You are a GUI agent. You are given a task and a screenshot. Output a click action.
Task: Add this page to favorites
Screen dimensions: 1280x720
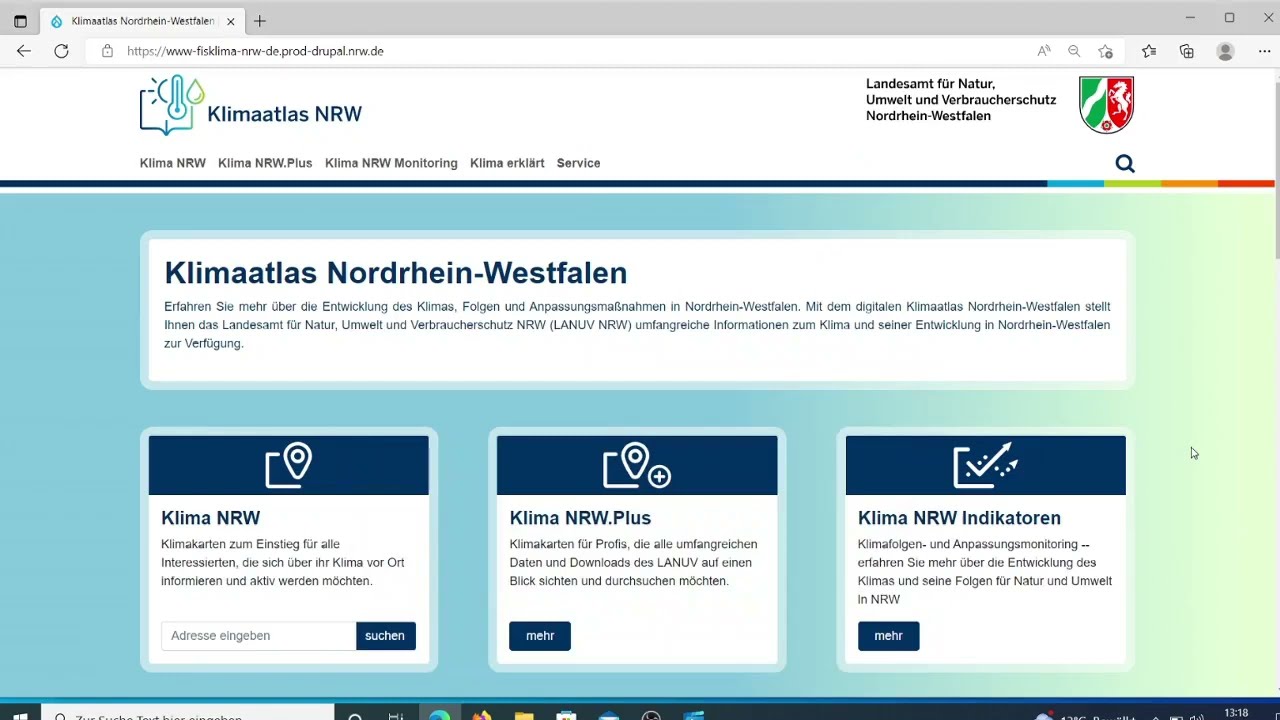(x=1105, y=51)
